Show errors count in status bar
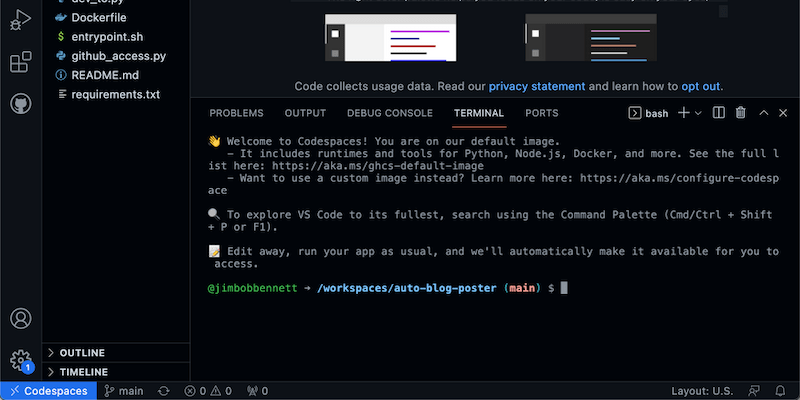Screen dimensions: 800x400 point(195,391)
